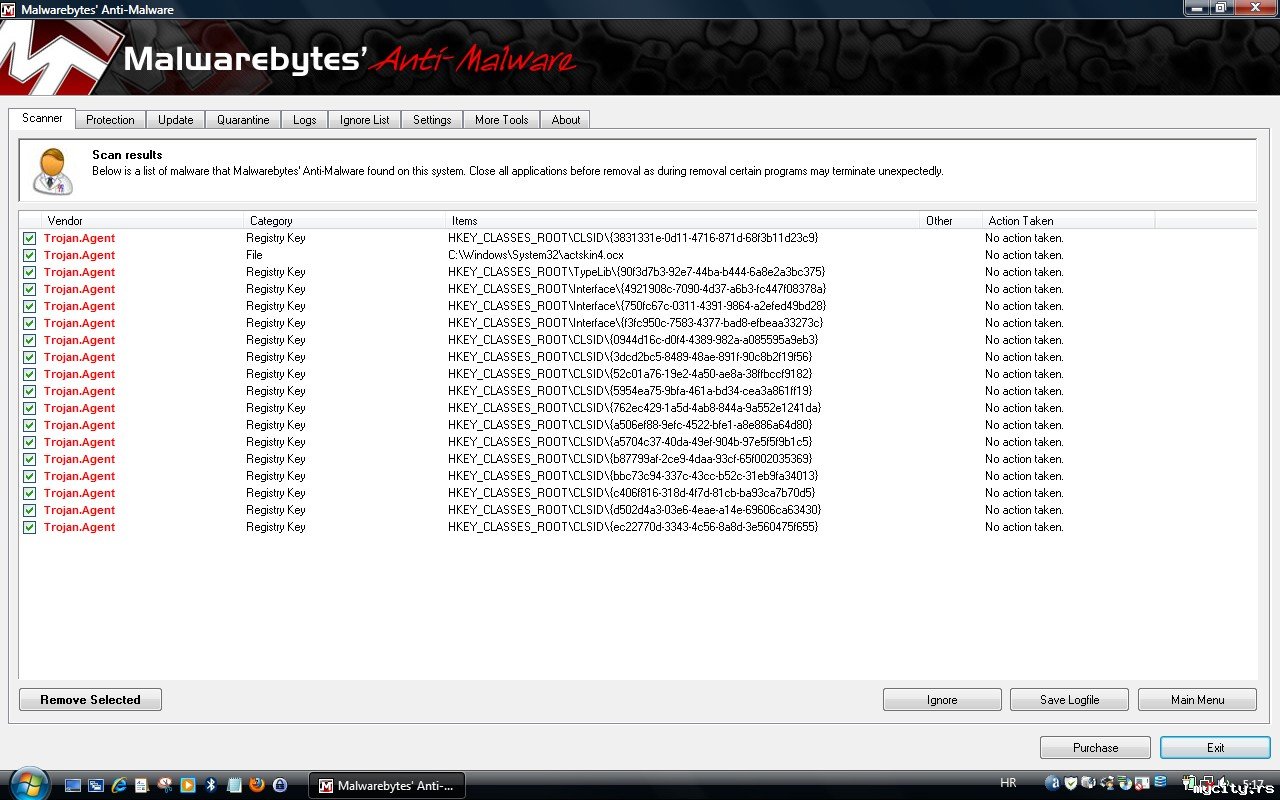The image size is (1280, 800).
Task: Toggle checkbox for CLSID {a506ef88 row
Action: (x=30, y=425)
